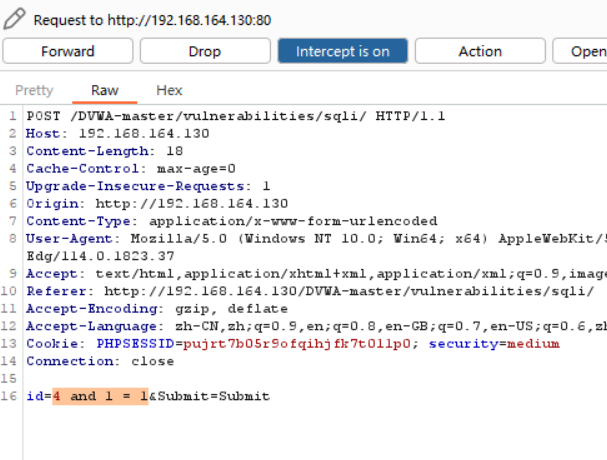The image size is (607, 460).
Task: Click the partially visible Open button
Action: coord(580,51)
